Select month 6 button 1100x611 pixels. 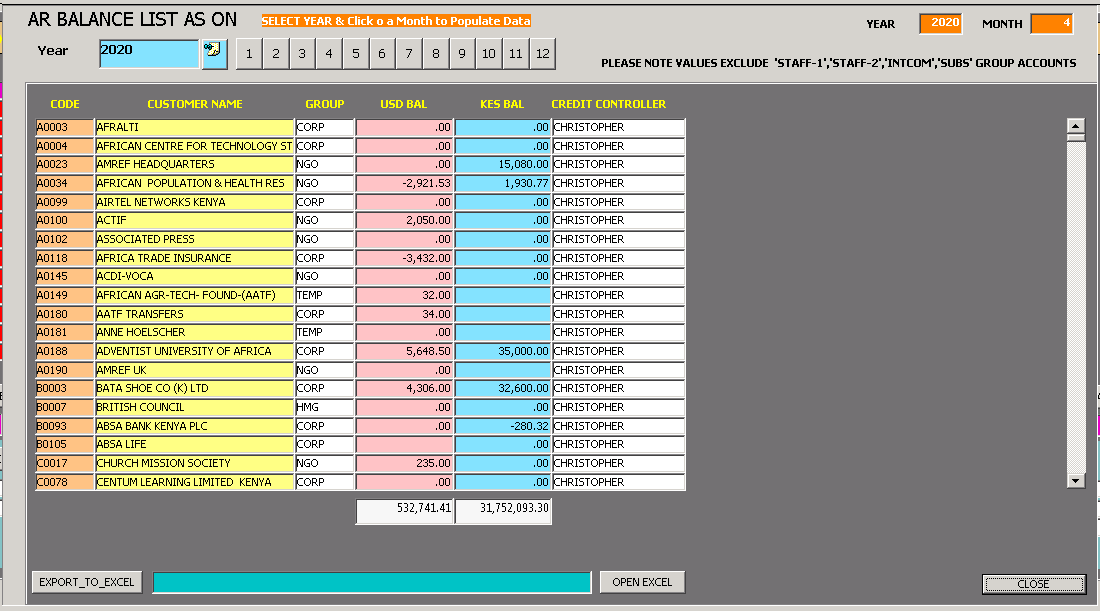pos(382,54)
